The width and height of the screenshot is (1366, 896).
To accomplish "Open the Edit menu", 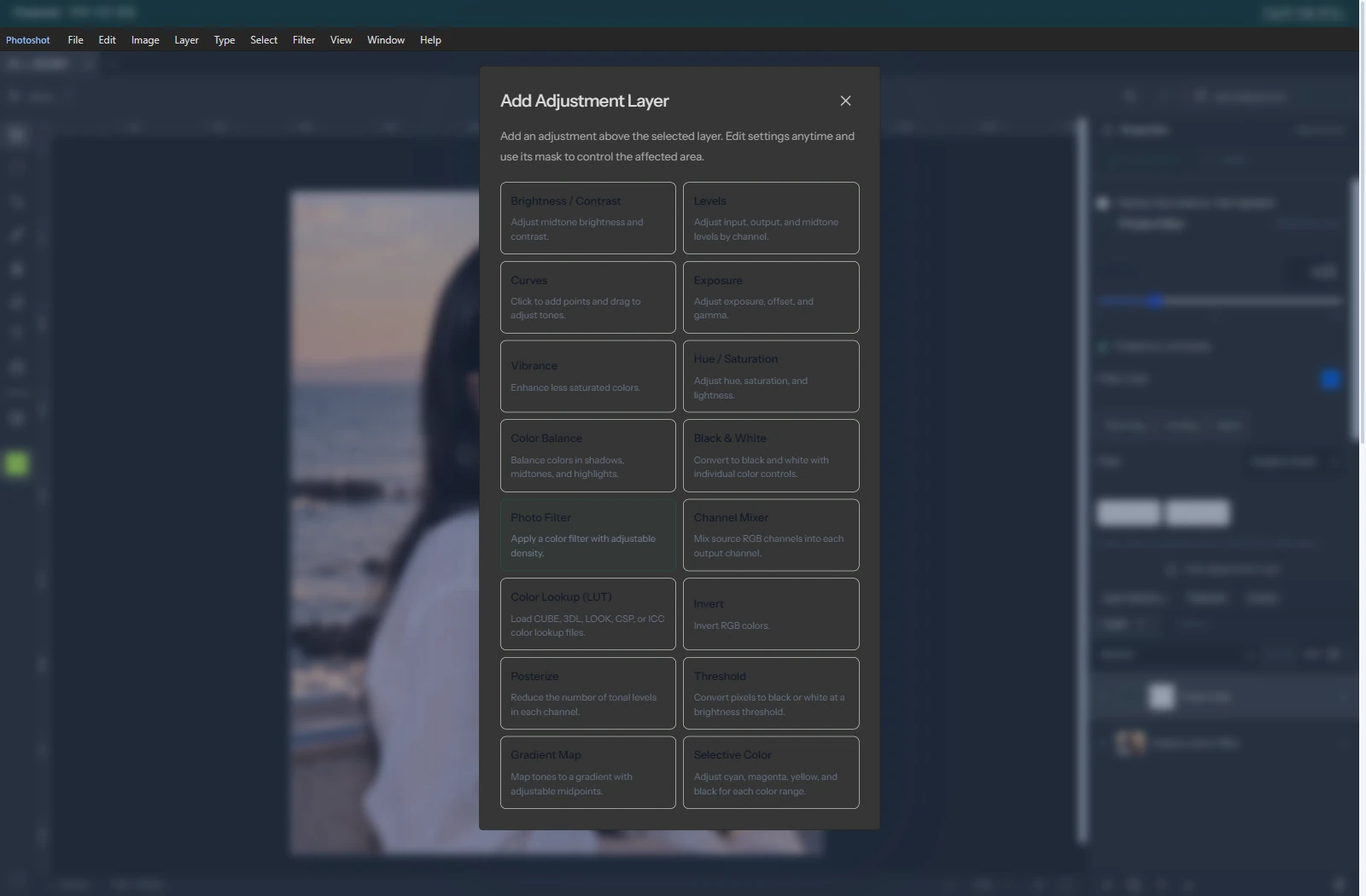I will (107, 40).
